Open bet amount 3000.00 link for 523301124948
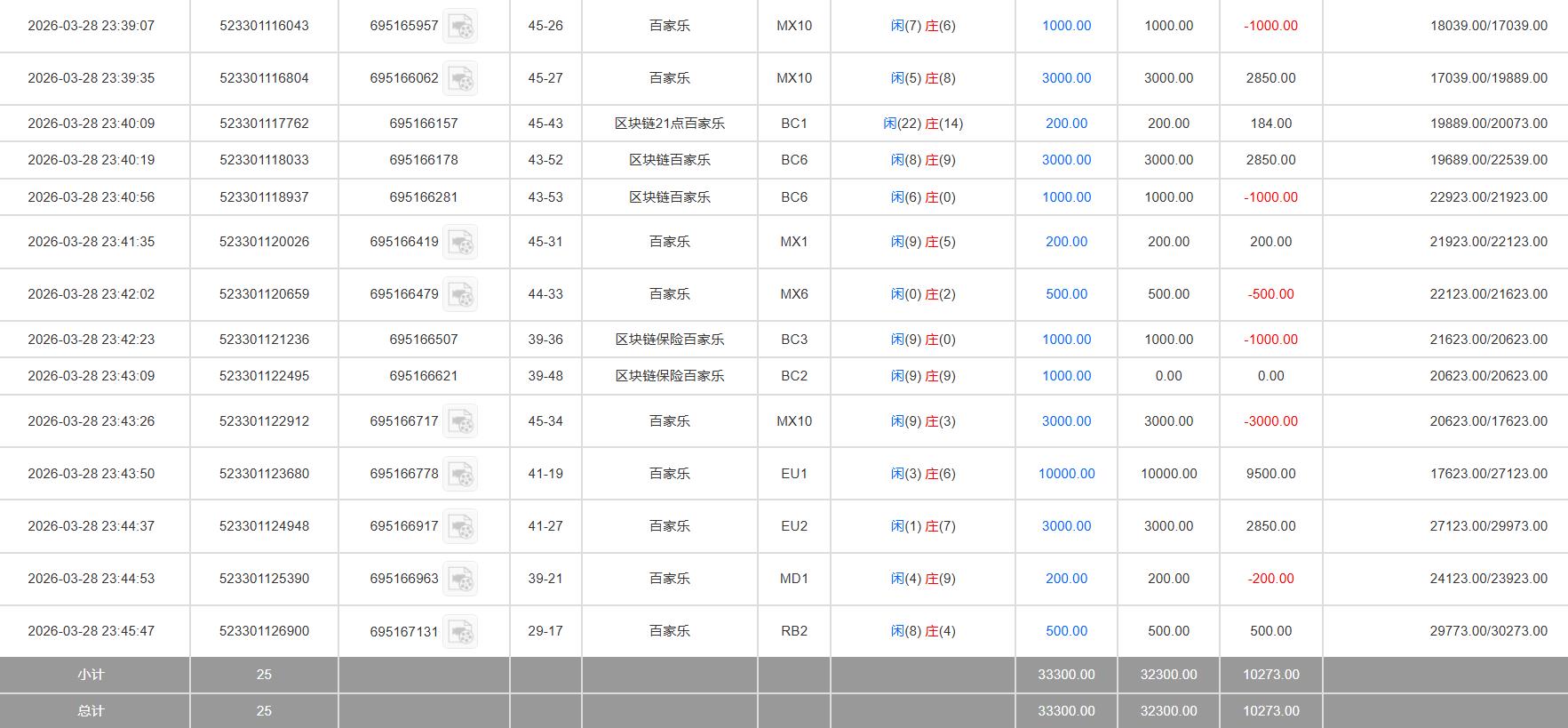The height and width of the screenshot is (728, 1568). click(1066, 526)
